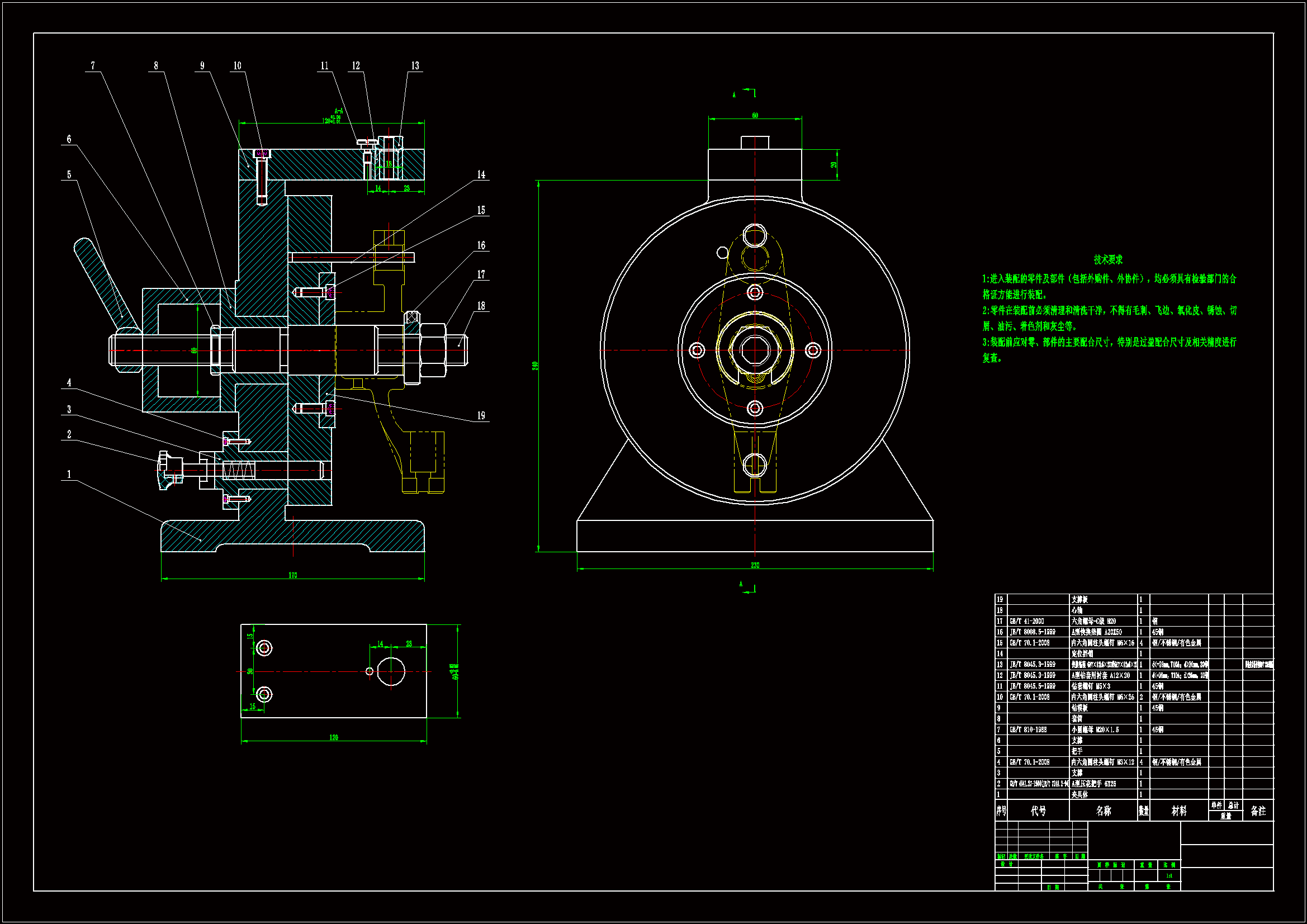Select the 材料 column header cell

click(1179, 811)
